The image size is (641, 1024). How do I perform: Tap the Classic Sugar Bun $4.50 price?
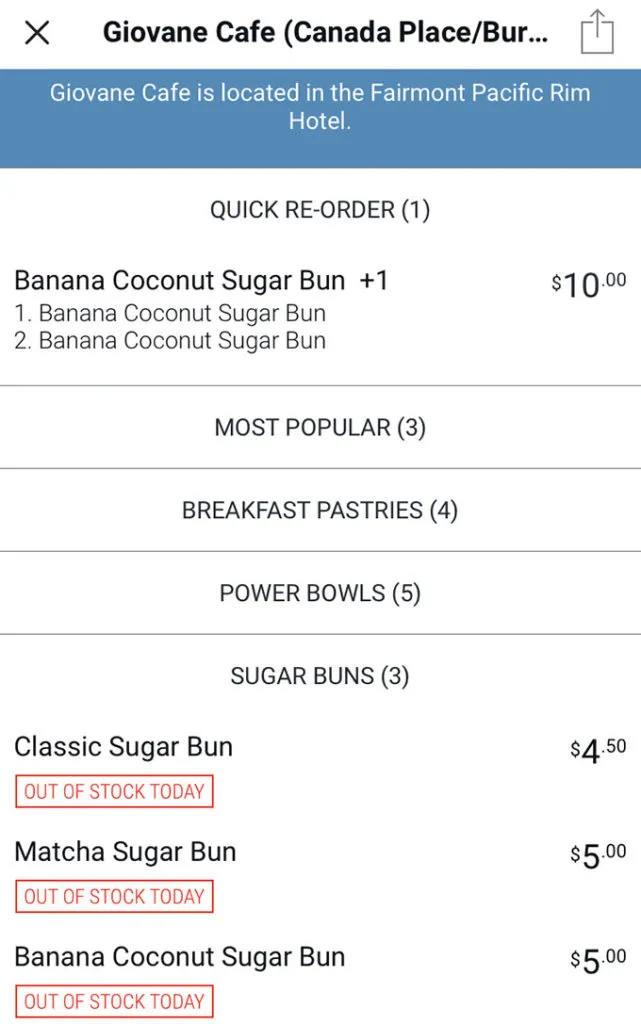(598, 750)
